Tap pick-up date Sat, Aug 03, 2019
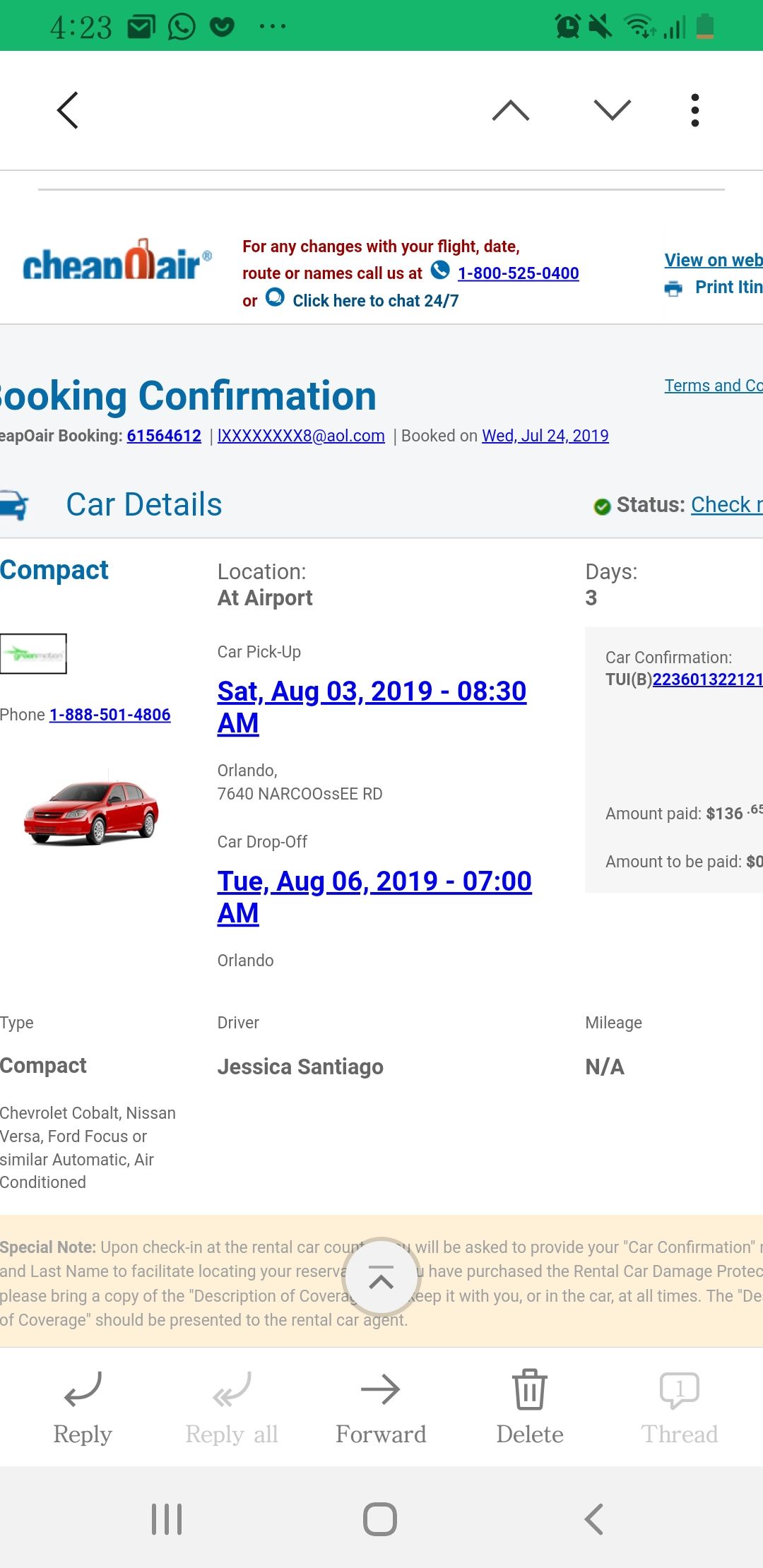Screen dimensions: 763x1568 coord(372,707)
